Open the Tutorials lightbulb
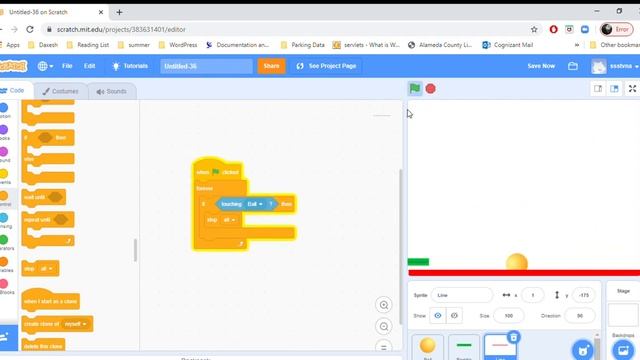640x360 pixels. [x=130, y=66]
